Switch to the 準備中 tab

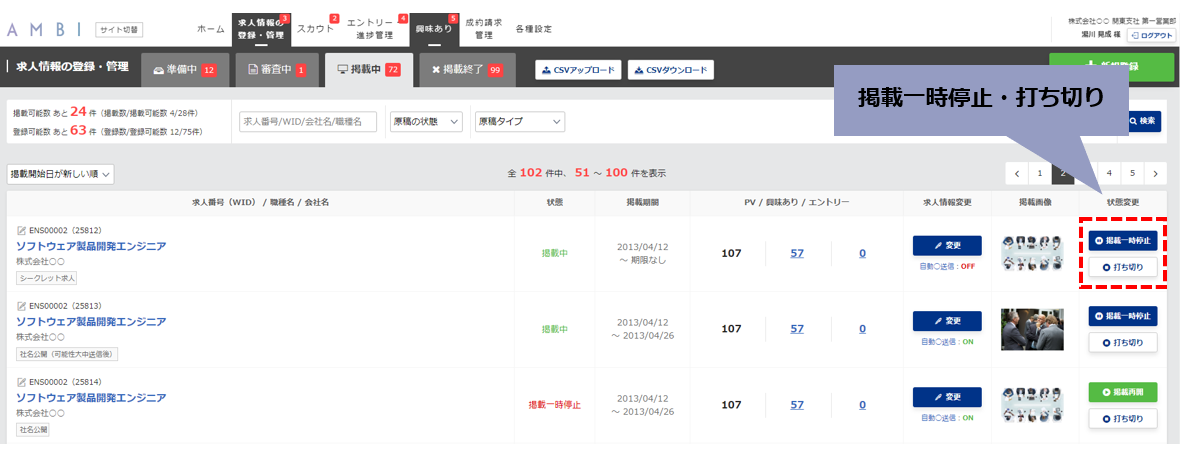coord(185,70)
